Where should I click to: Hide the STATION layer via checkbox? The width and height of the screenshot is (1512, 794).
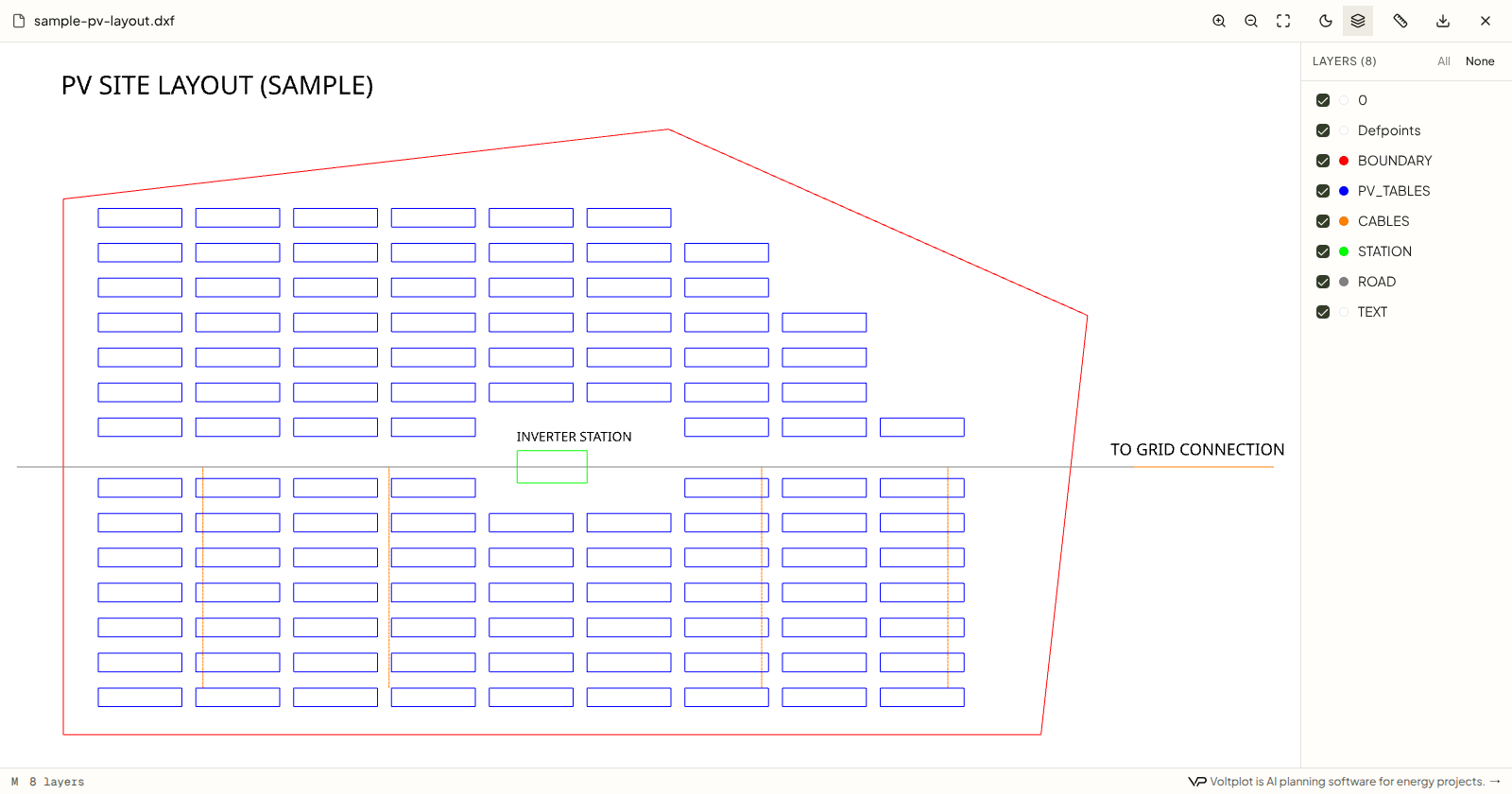(x=1323, y=251)
